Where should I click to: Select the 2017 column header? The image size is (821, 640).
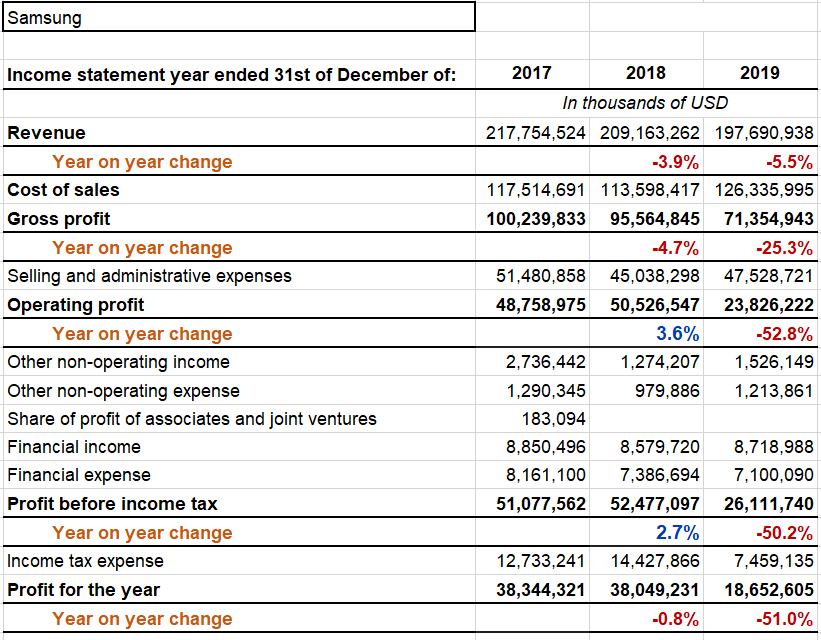(531, 73)
